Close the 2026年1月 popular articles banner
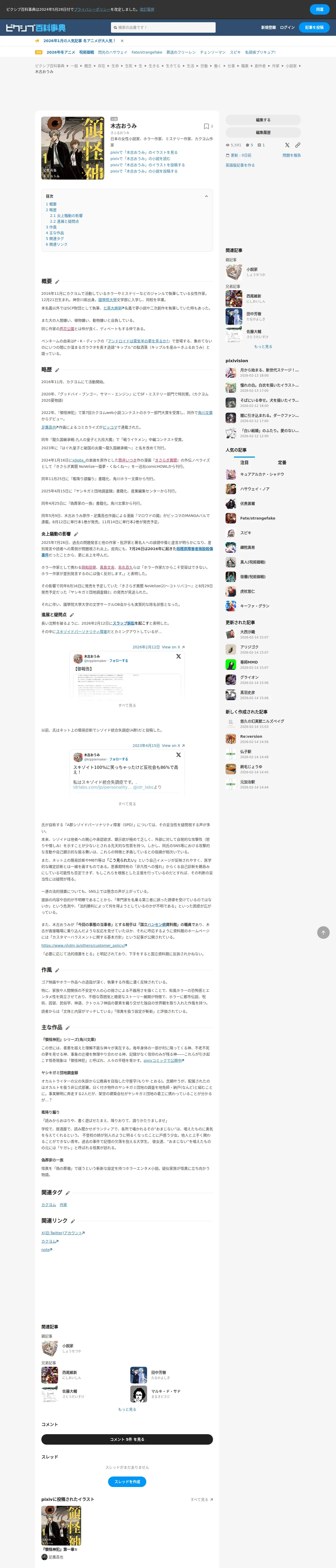This screenshot has height=1568, width=336. (x=122, y=41)
